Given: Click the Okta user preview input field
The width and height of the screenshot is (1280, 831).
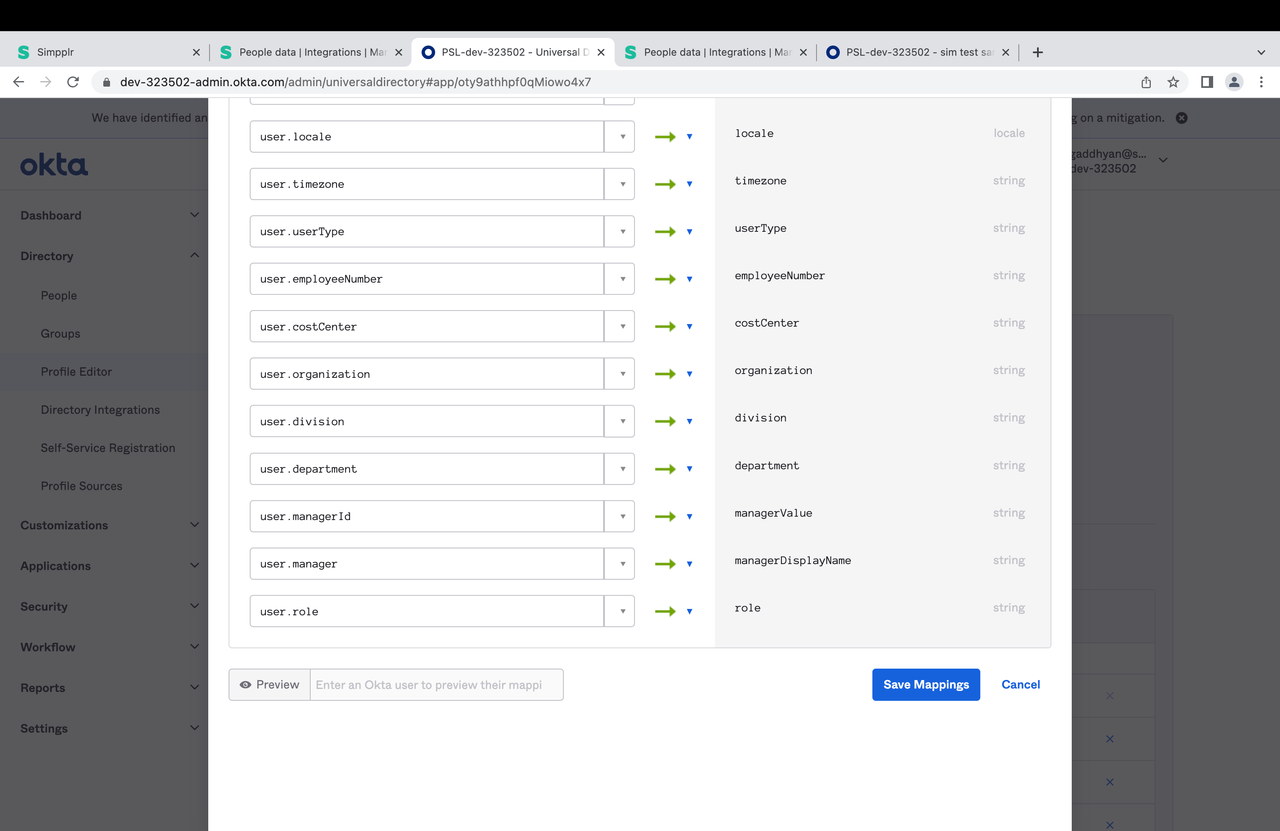Looking at the screenshot, I should coord(437,684).
